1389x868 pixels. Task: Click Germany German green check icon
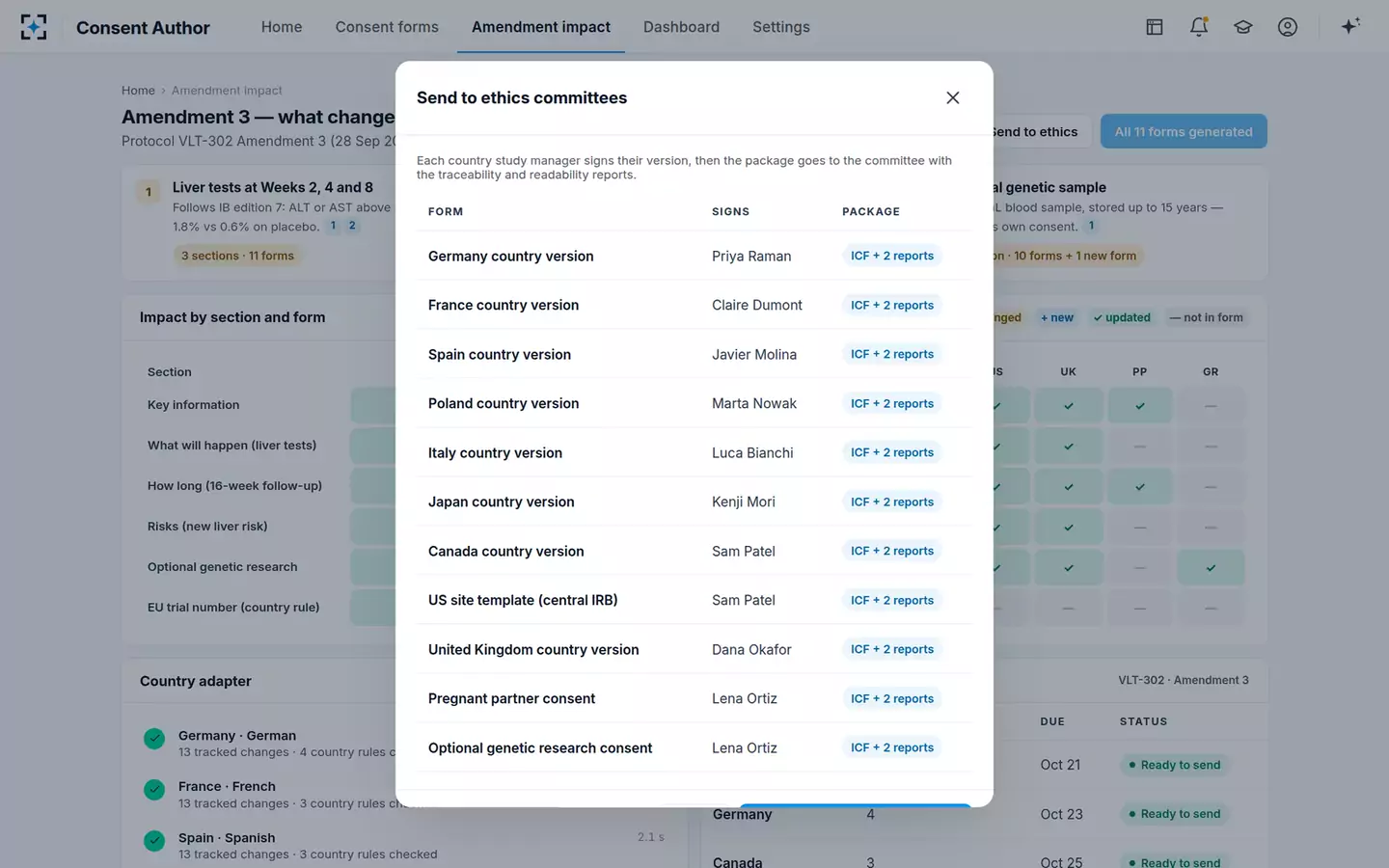[154, 739]
